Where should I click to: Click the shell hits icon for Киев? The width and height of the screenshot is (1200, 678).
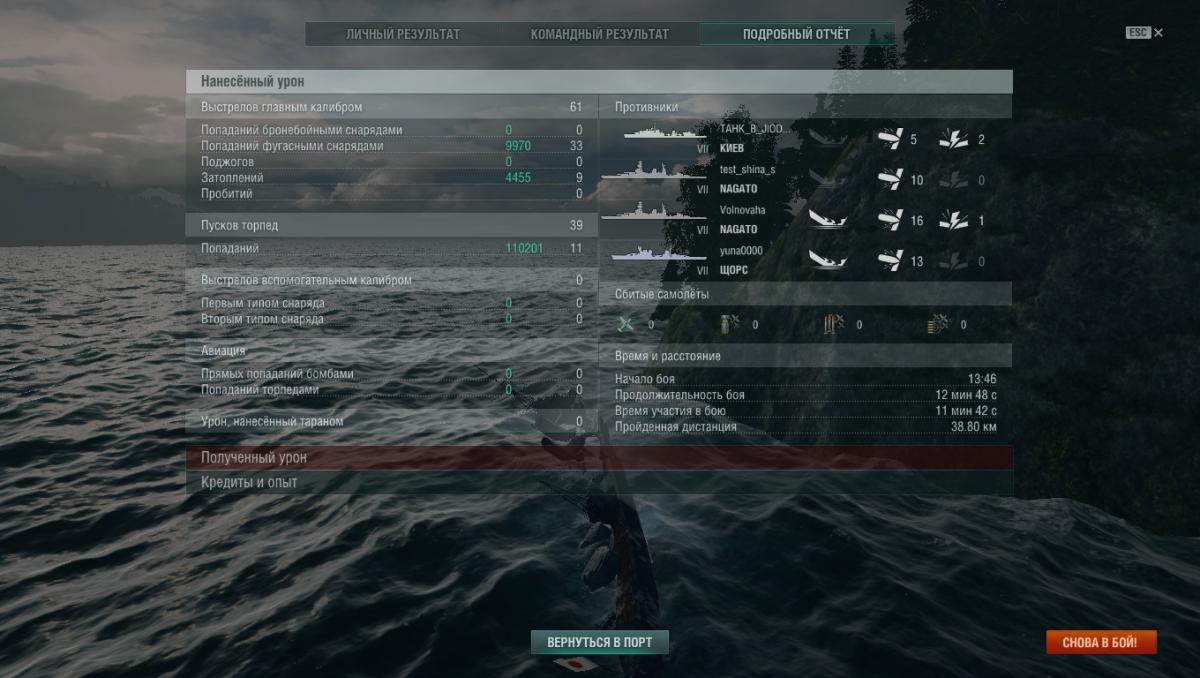[891, 139]
